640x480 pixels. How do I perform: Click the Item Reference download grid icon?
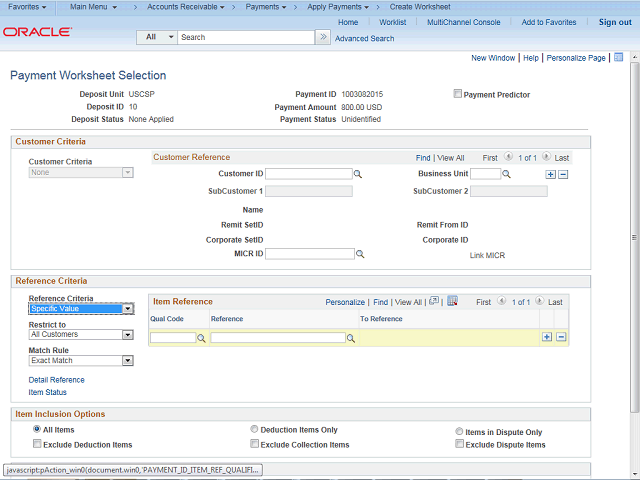[452, 301]
